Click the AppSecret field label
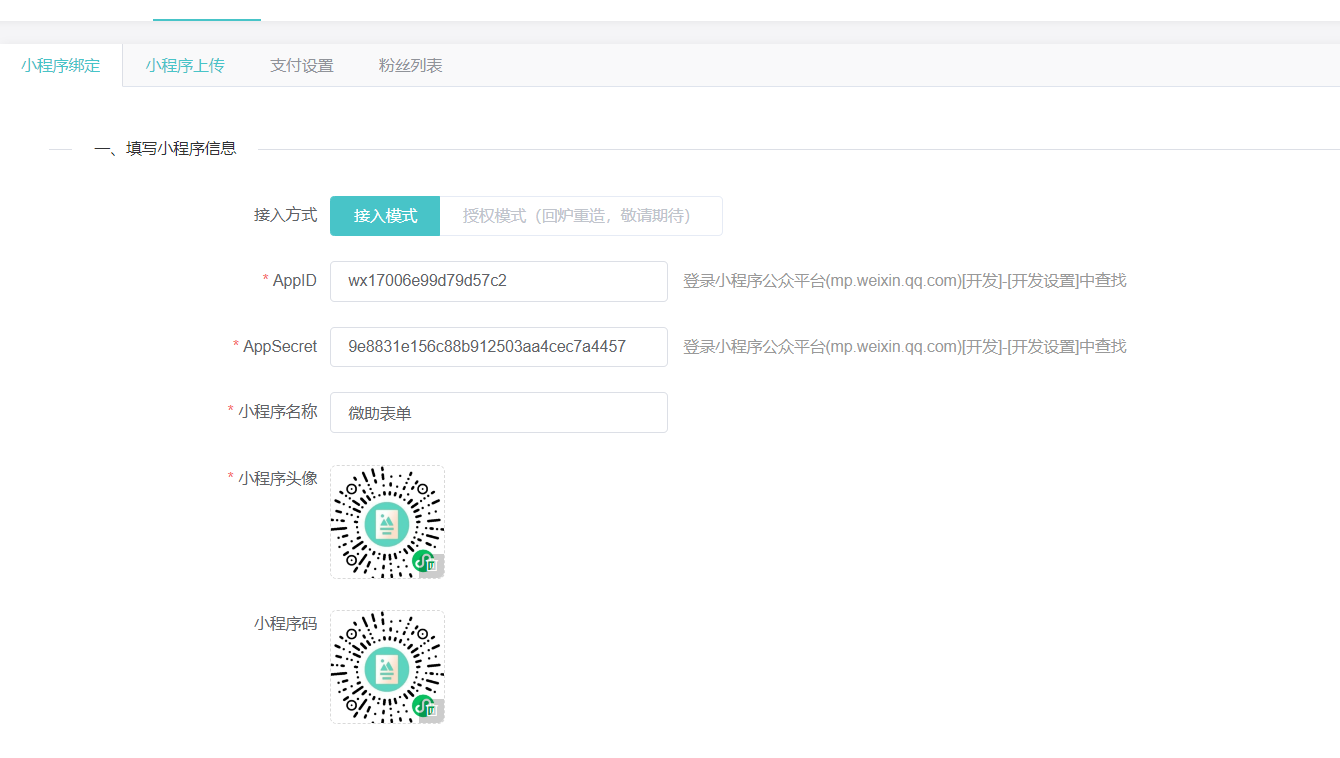Image resolution: width=1340 pixels, height=758 pixels. point(279,347)
